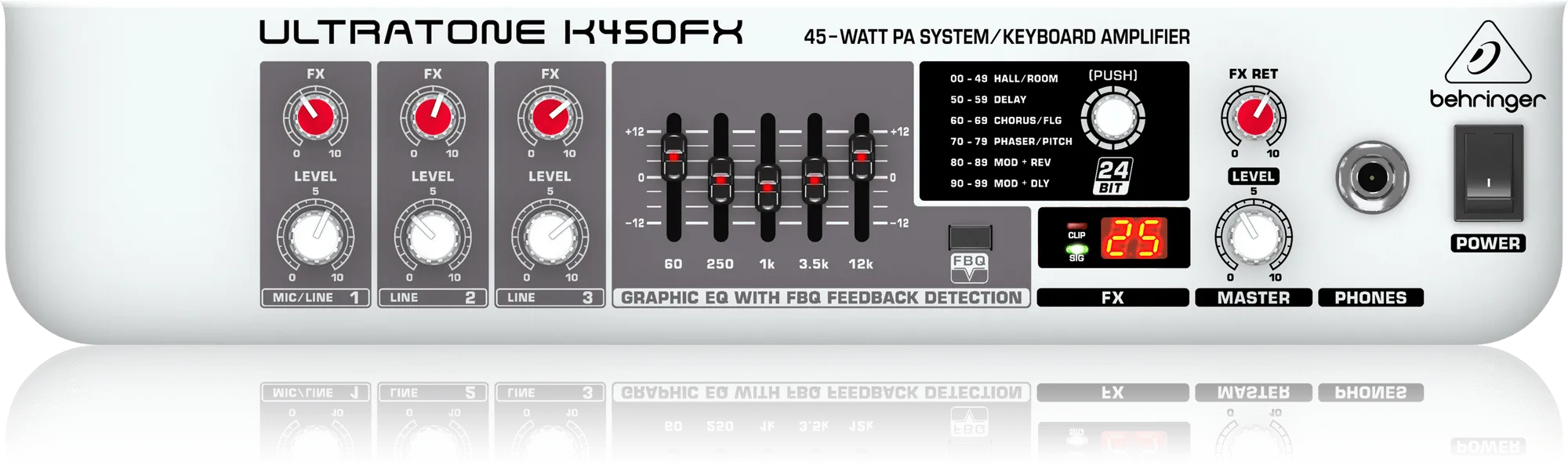Click the '70 - 79 PHASER/PITCH' preset text
The height and width of the screenshot is (465, 1568).
pyautogui.click(x=1011, y=142)
